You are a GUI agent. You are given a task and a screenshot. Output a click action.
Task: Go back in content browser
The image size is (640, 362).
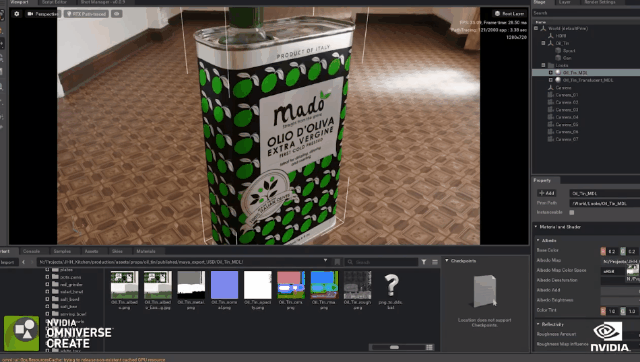(23, 262)
